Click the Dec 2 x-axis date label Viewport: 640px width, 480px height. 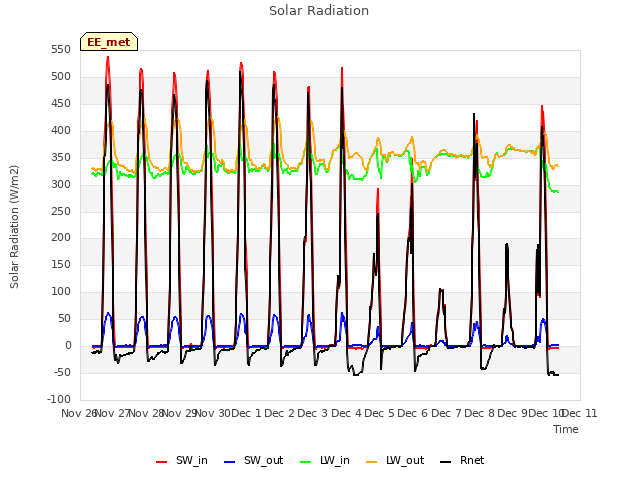pos(280,413)
